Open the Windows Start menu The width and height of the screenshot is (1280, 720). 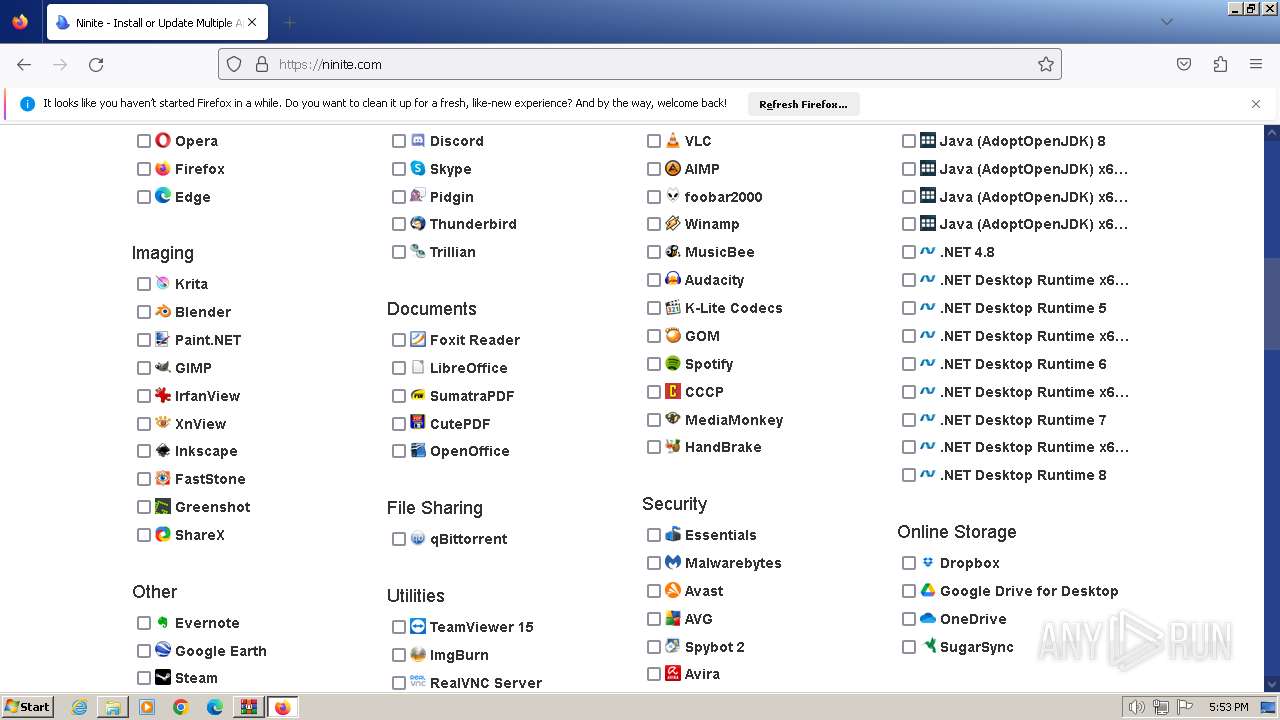27,707
